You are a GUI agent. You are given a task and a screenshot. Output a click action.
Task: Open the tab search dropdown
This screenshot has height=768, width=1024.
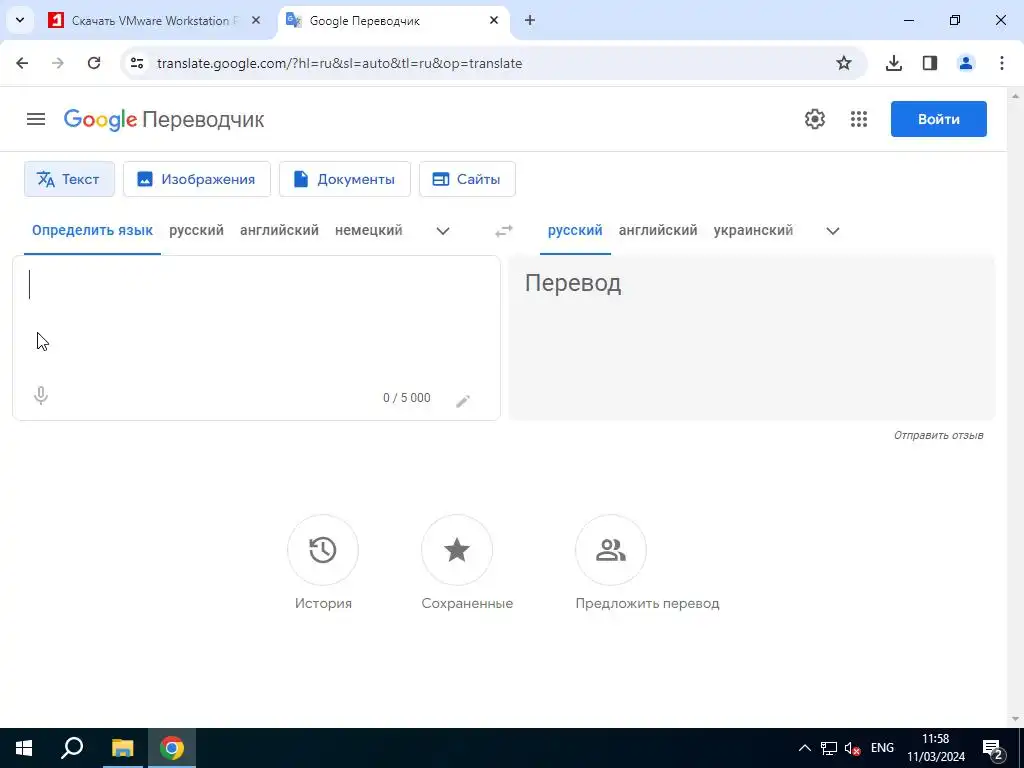pos(20,20)
